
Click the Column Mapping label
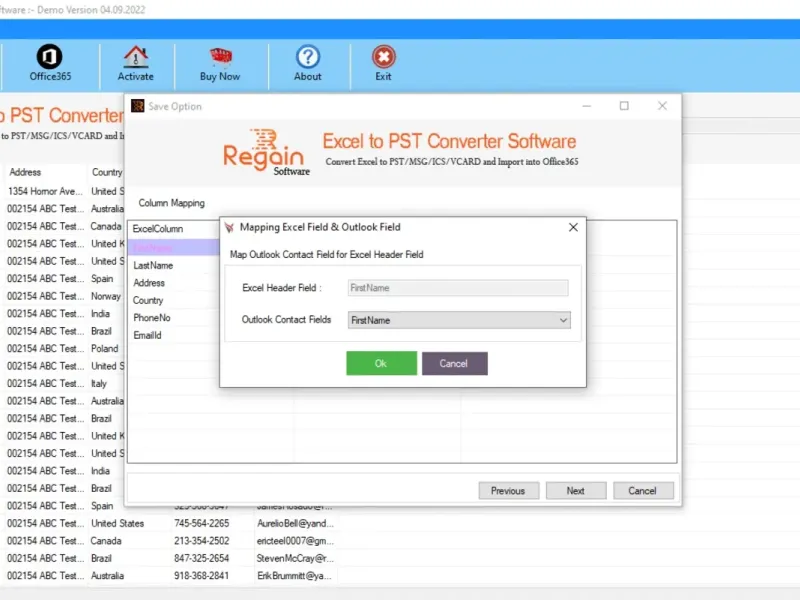171,203
